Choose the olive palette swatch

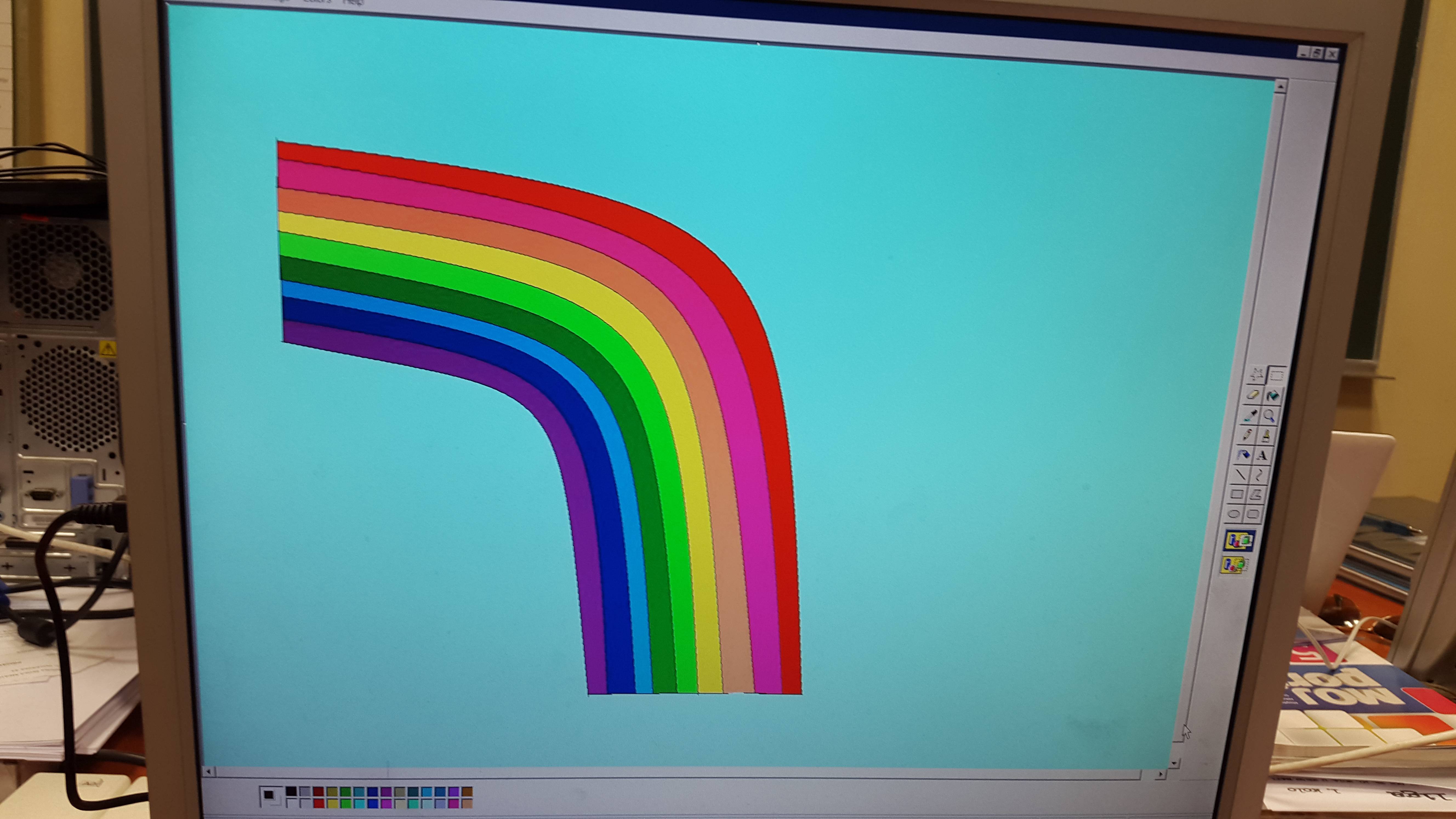332,791
